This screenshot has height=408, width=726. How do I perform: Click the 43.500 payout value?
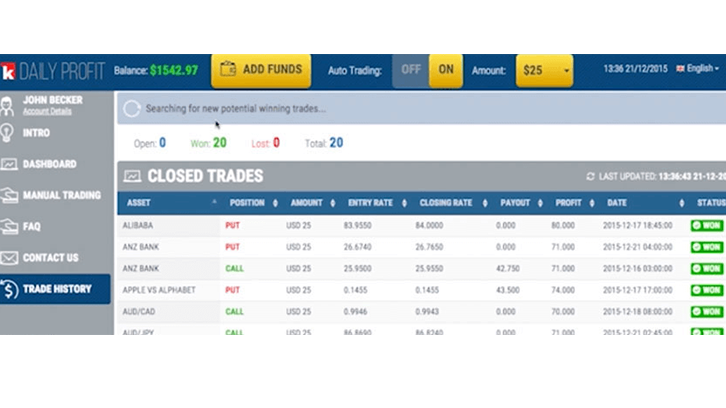pyautogui.click(x=507, y=290)
